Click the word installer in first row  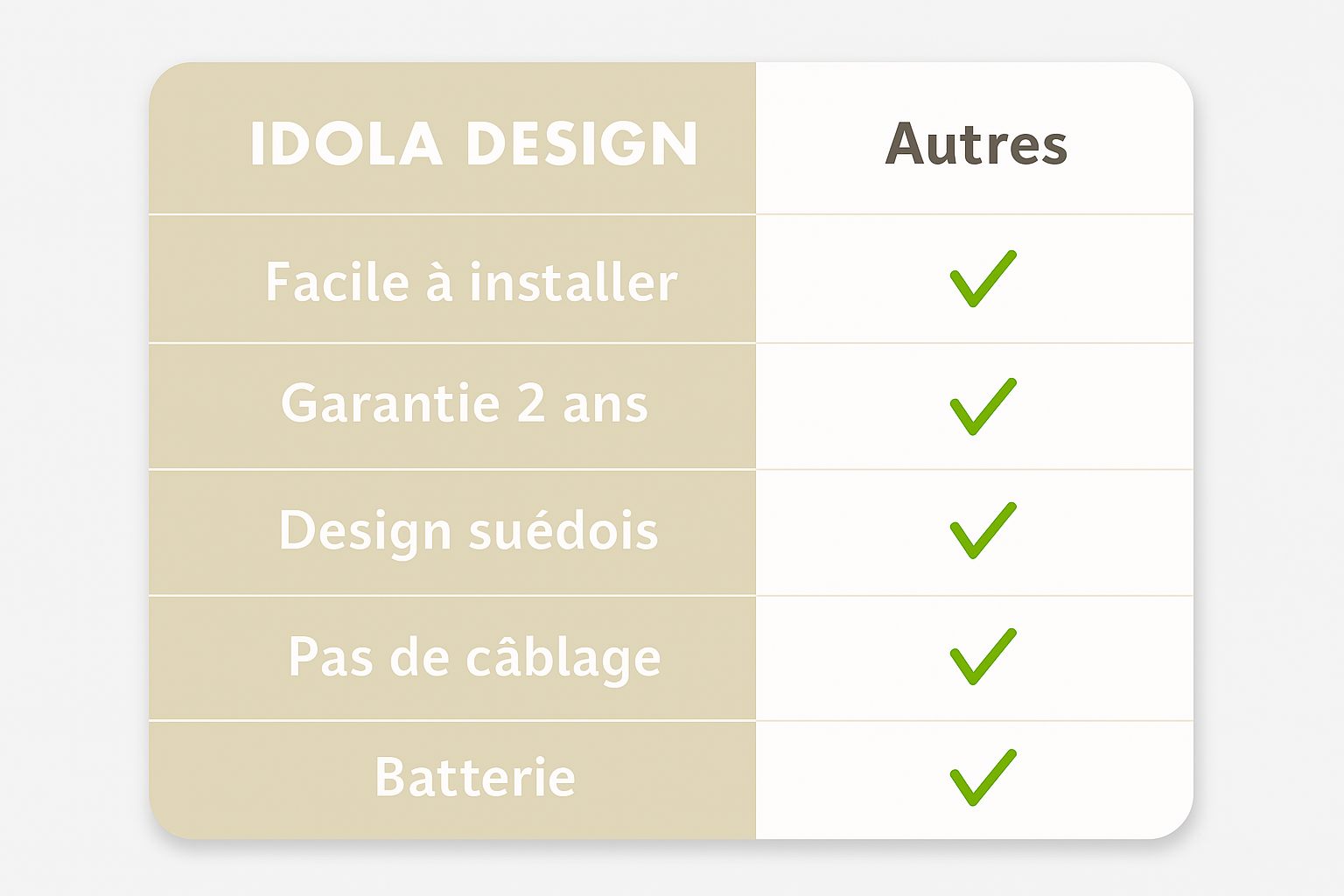coord(573,282)
